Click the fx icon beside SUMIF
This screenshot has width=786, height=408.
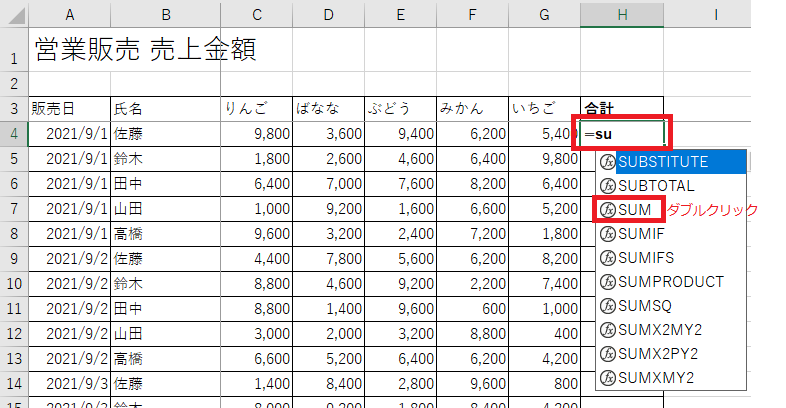pyautogui.click(x=607, y=234)
